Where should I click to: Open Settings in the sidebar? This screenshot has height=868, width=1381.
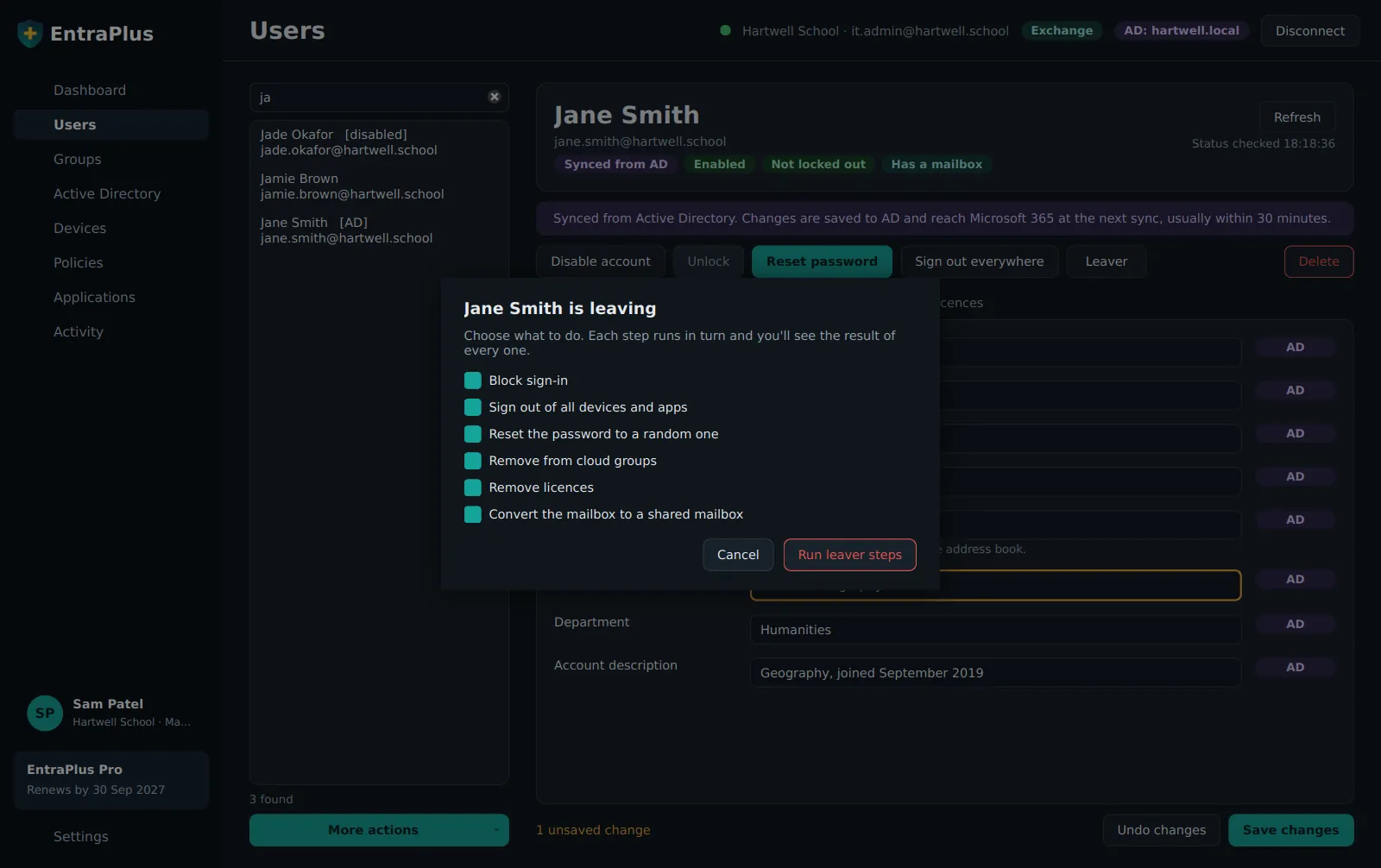tap(110, 837)
